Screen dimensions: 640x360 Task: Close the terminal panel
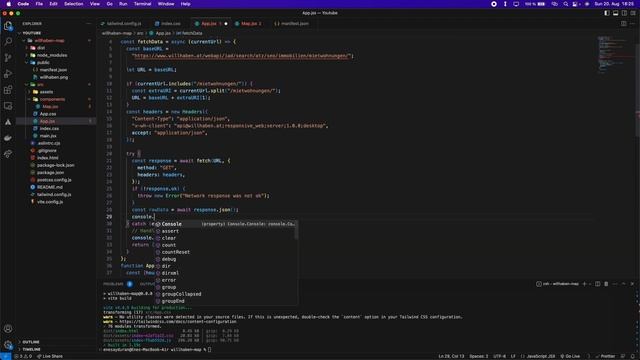632,284
